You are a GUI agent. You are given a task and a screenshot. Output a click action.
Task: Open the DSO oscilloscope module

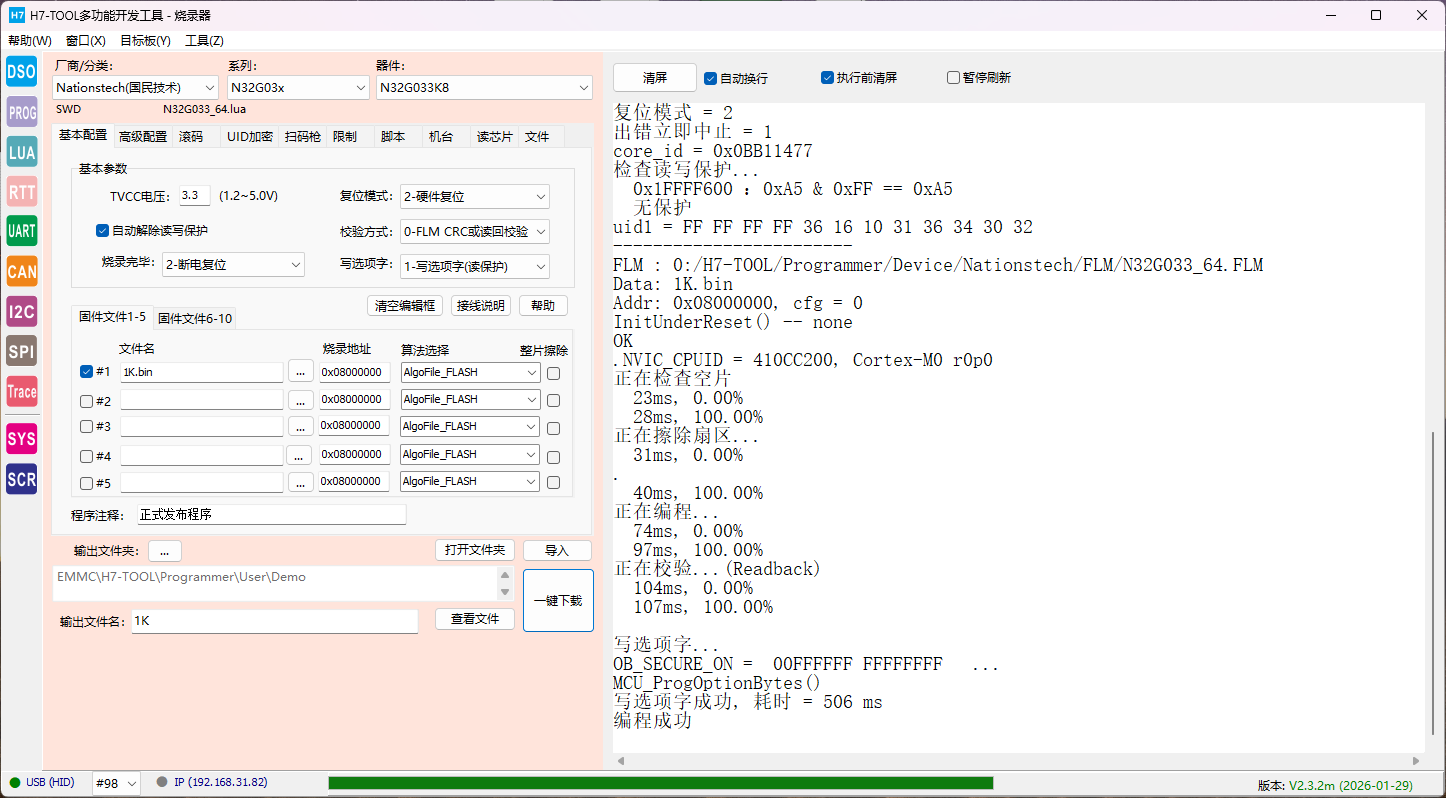pos(21,72)
